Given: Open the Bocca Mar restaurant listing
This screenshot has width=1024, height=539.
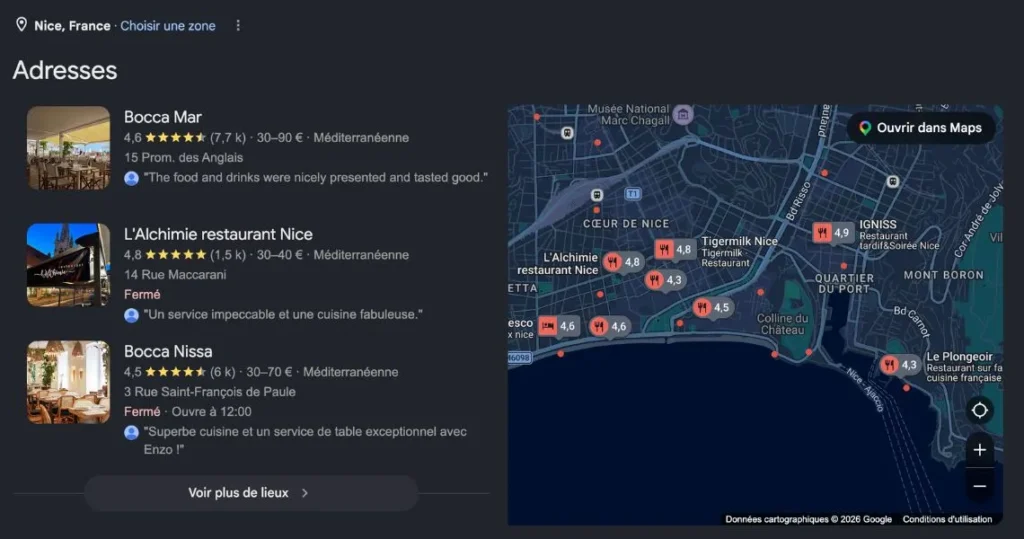Looking at the screenshot, I should 163,117.
